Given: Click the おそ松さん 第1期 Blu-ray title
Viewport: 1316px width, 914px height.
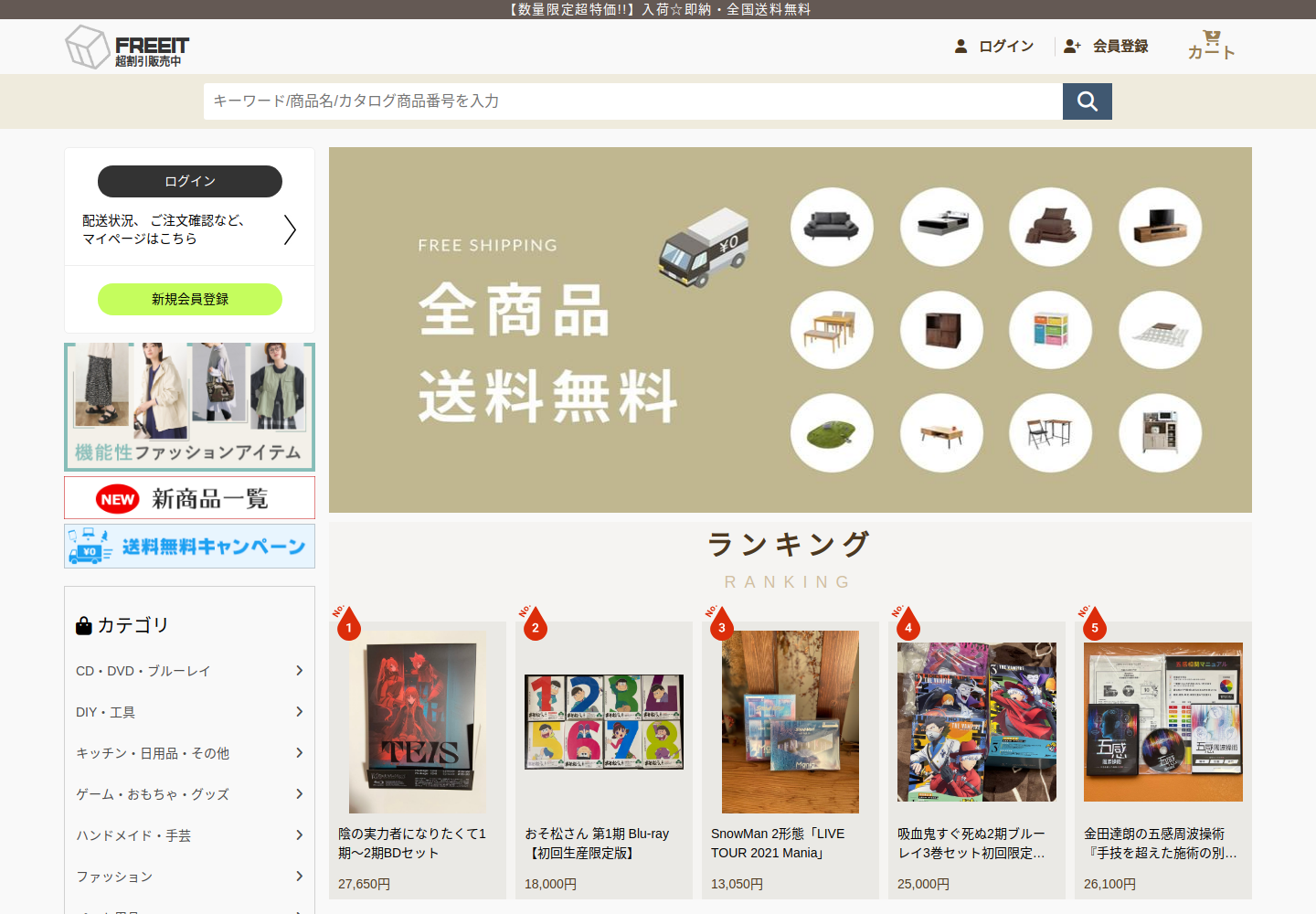Looking at the screenshot, I should tap(597, 844).
